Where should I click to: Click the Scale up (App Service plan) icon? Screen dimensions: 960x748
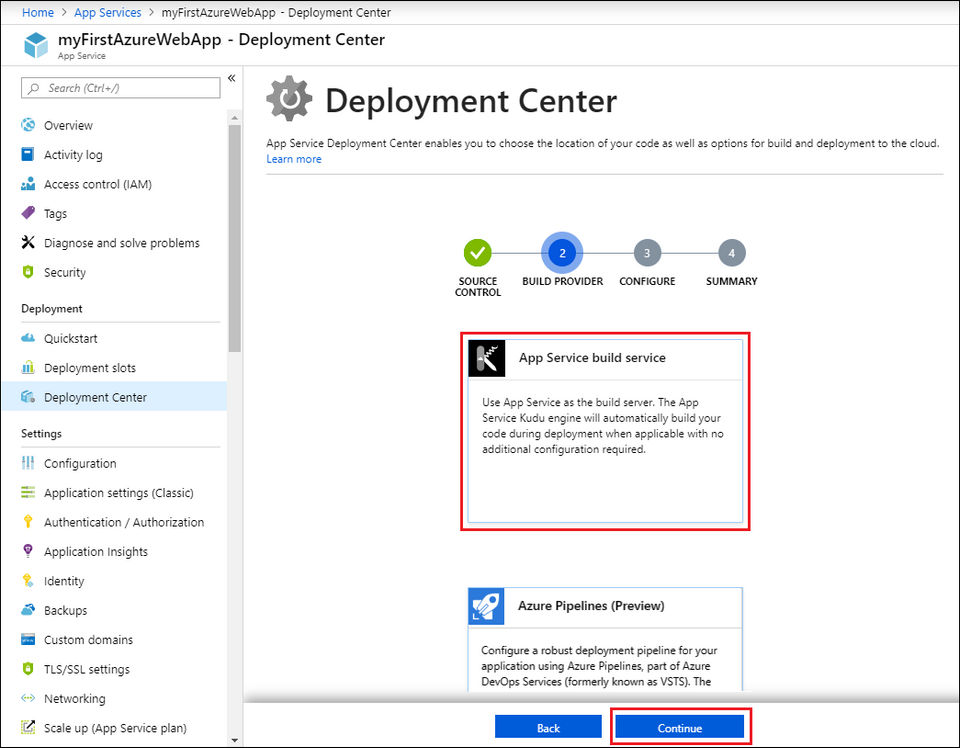point(28,727)
